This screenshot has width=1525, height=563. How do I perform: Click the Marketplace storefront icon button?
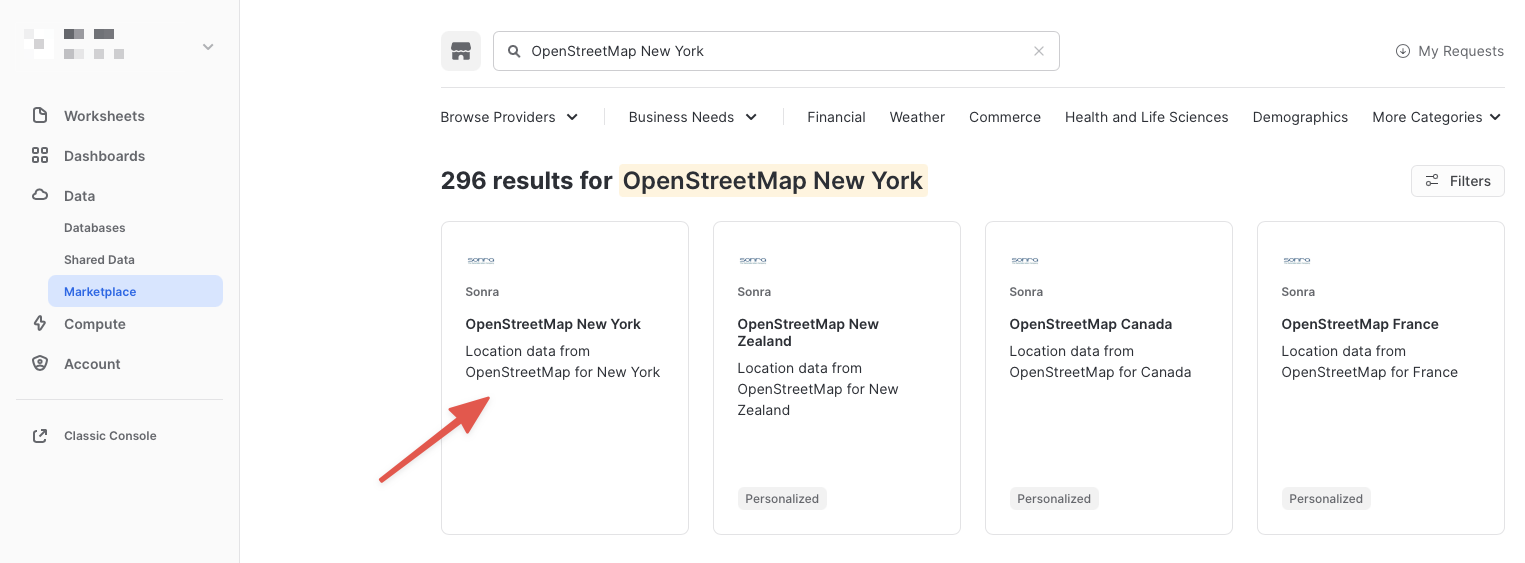pos(461,51)
